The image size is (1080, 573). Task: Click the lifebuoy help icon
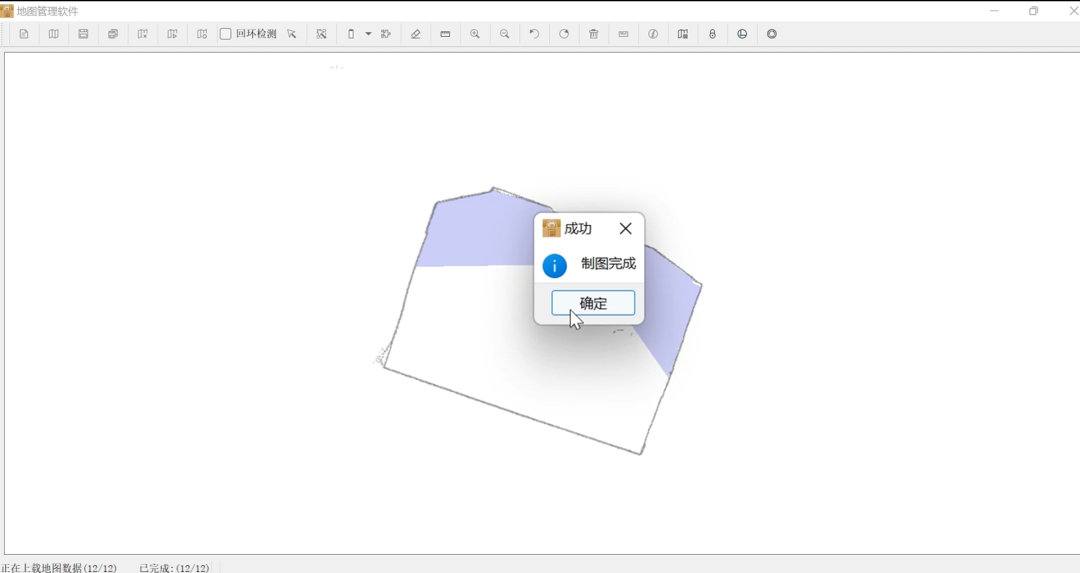click(772, 34)
